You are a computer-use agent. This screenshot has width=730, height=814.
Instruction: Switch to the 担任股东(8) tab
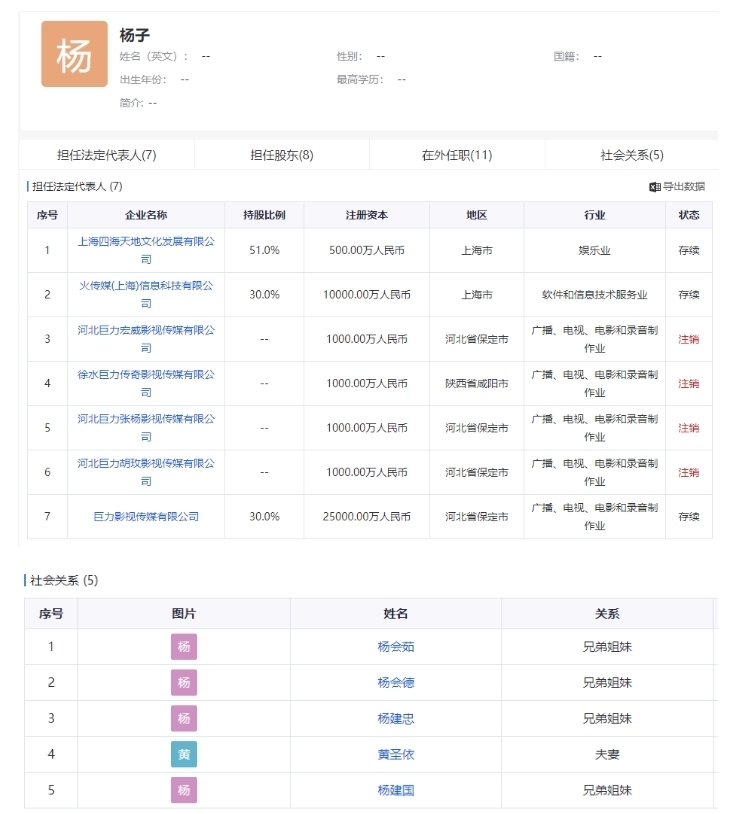point(282,155)
